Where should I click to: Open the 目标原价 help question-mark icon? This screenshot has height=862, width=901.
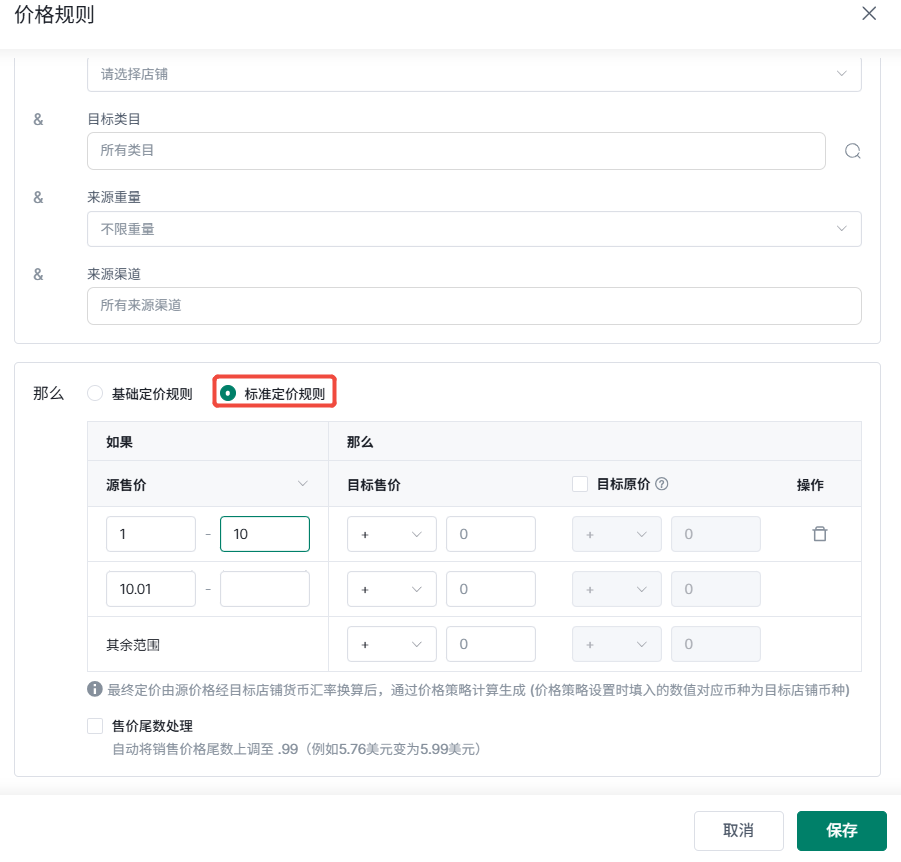pos(661,484)
